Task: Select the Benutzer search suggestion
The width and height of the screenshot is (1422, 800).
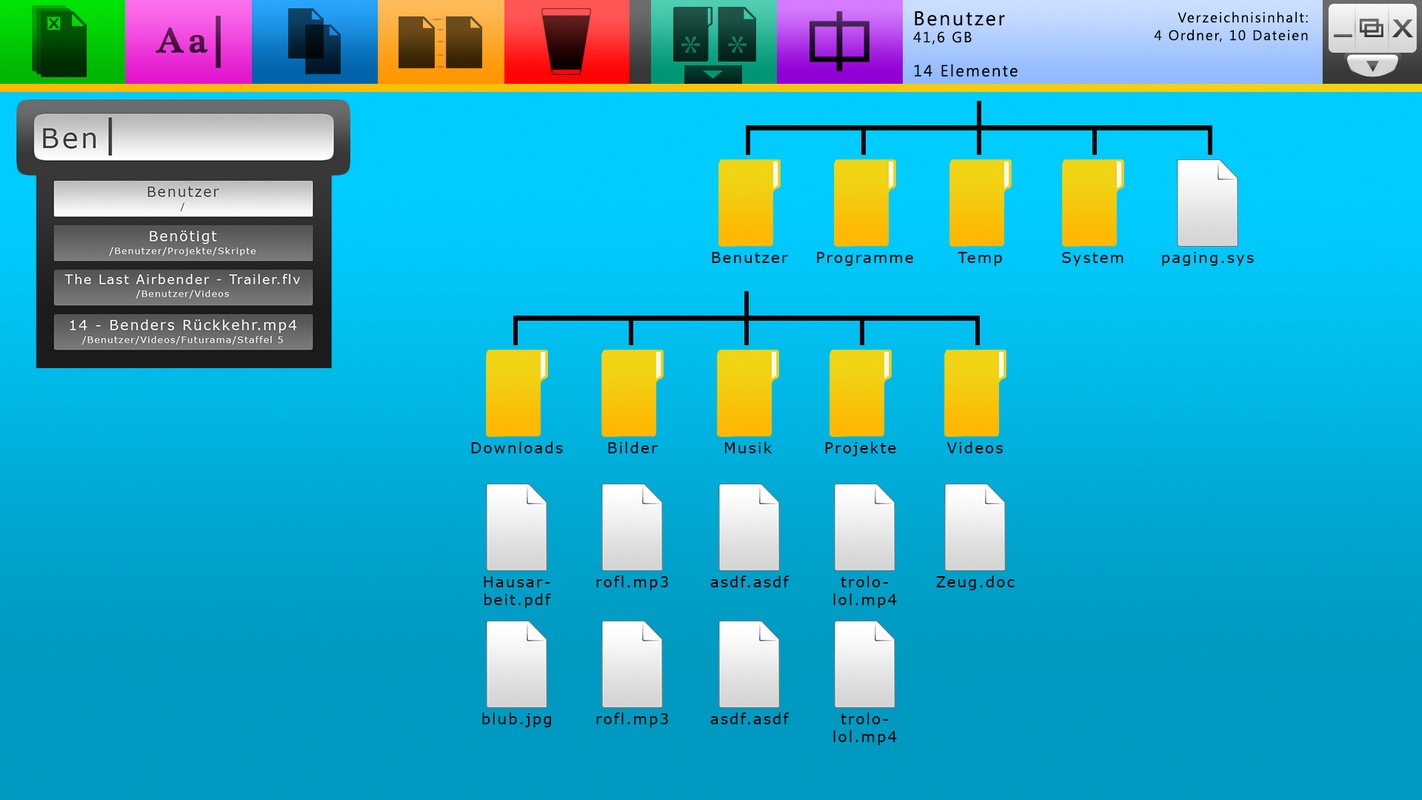Action: click(x=183, y=198)
